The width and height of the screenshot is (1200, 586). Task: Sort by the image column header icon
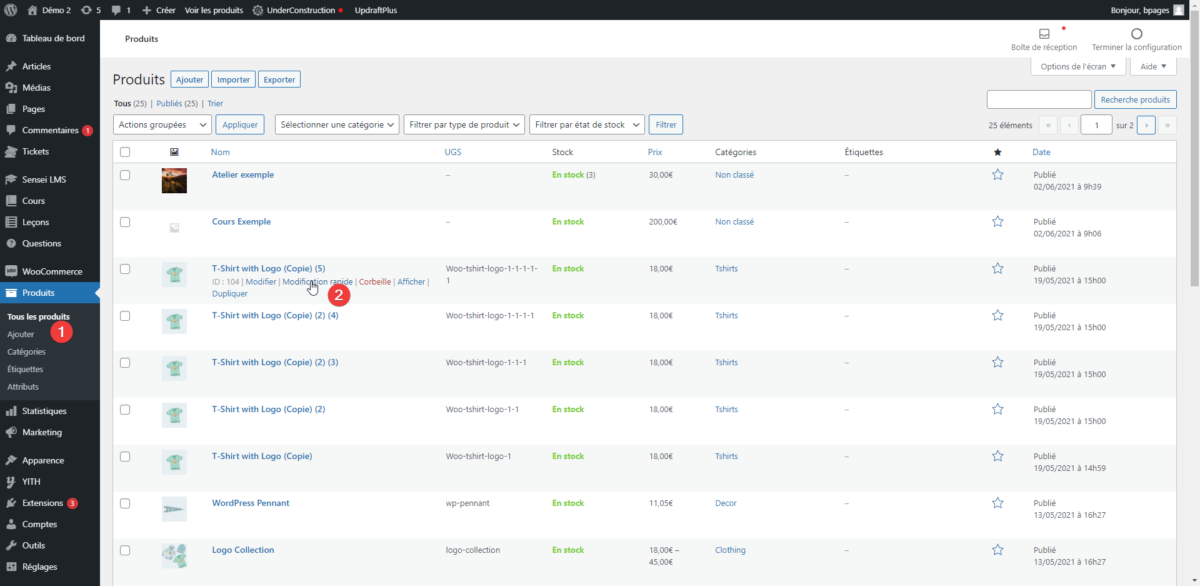pyautogui.click(x=174, y=152)
